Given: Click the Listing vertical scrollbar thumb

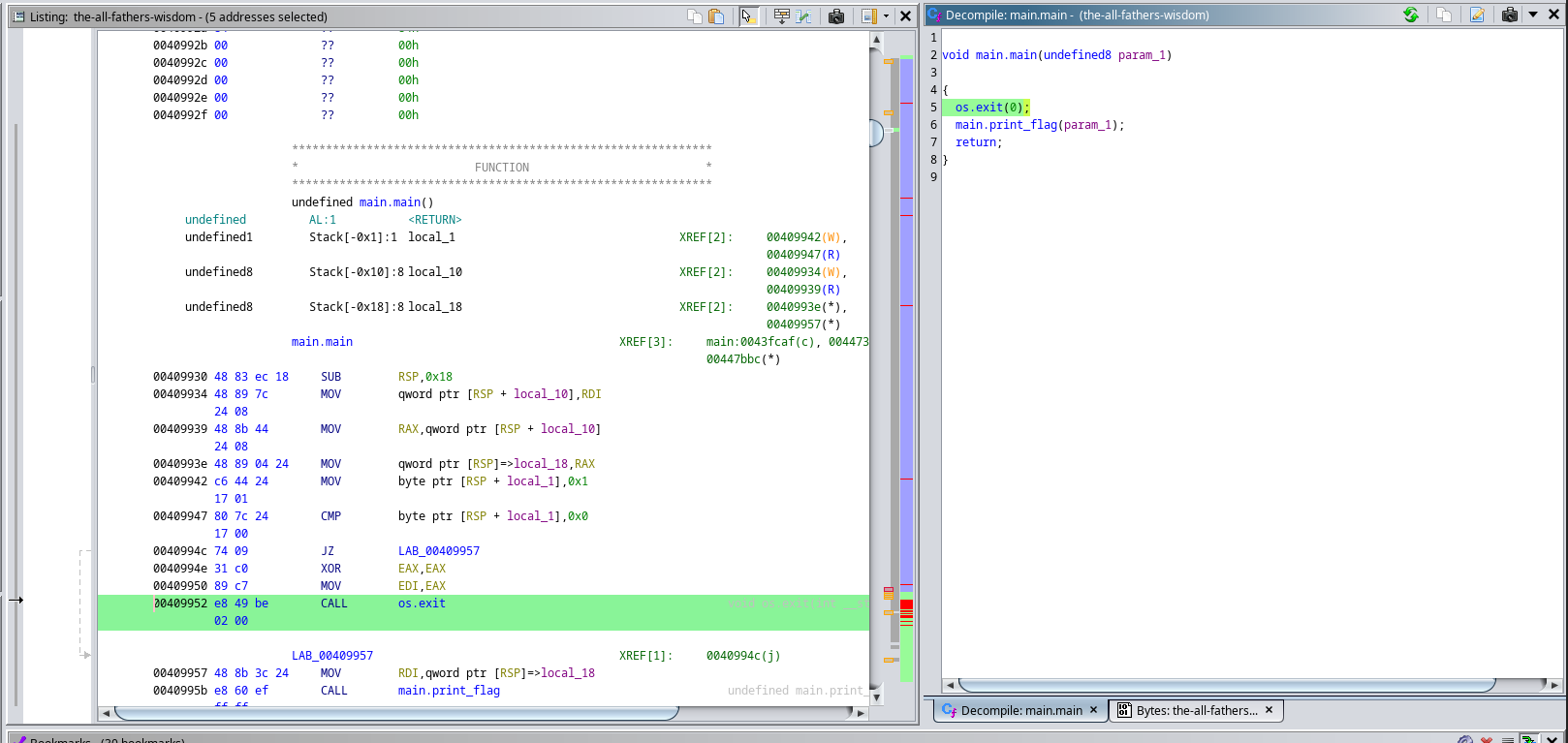Looking at the screenshot, I should click(876, 133).
